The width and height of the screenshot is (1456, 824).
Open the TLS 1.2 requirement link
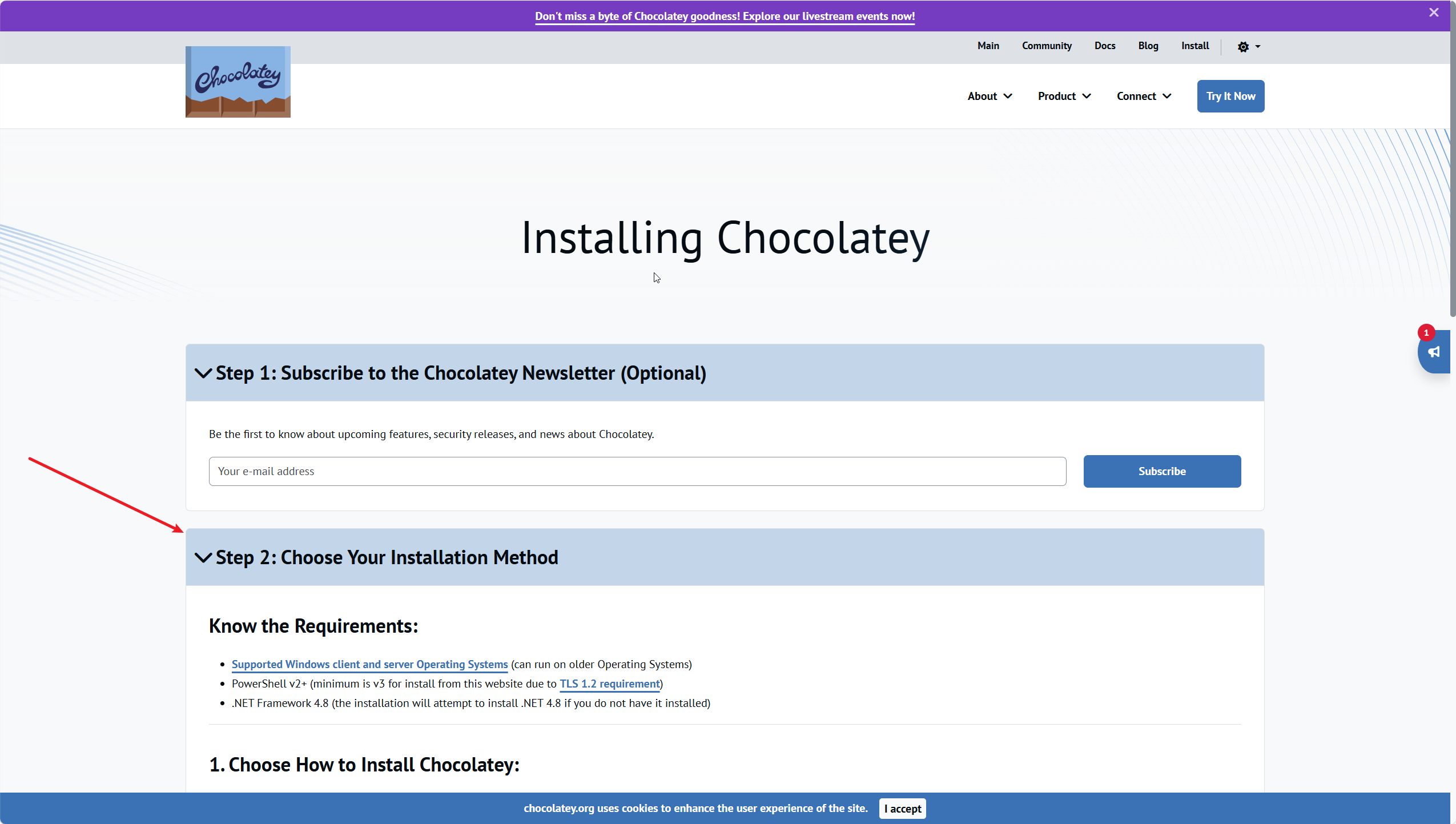[609, 684]
